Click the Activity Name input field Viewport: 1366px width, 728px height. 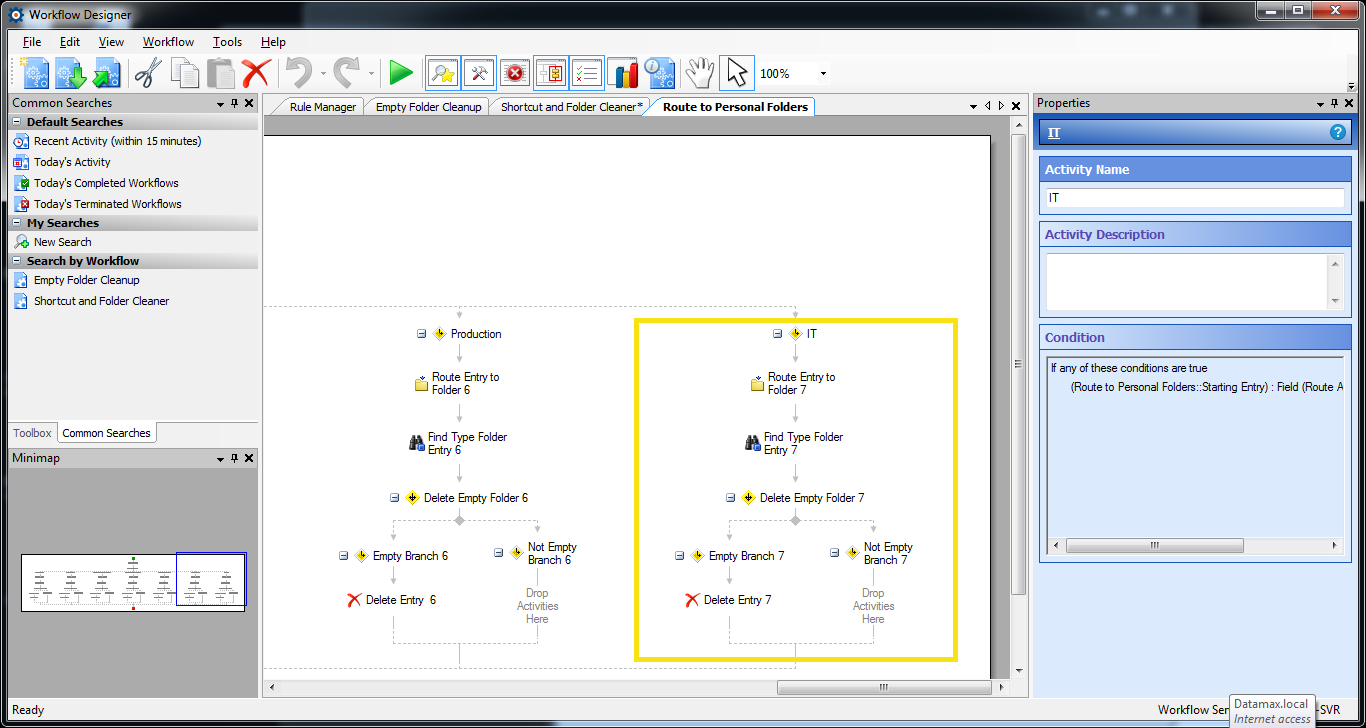[x=1194, y=198]
